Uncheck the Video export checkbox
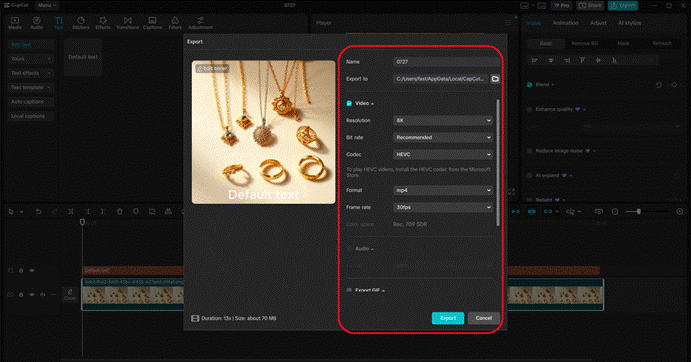The image size is (691, 362). click(349, 103)
